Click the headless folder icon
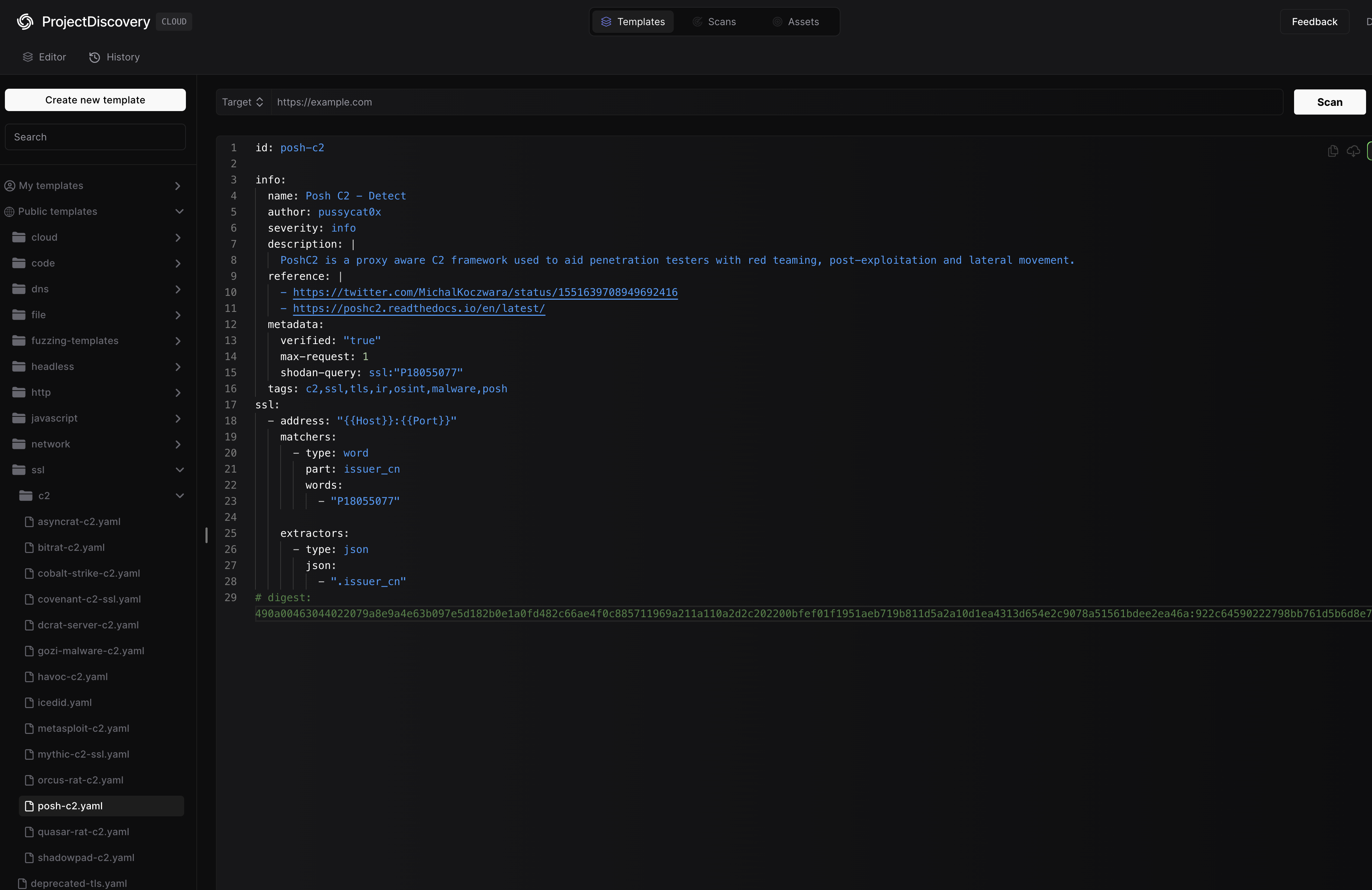The image size is (1372, 890). [19, 366]
